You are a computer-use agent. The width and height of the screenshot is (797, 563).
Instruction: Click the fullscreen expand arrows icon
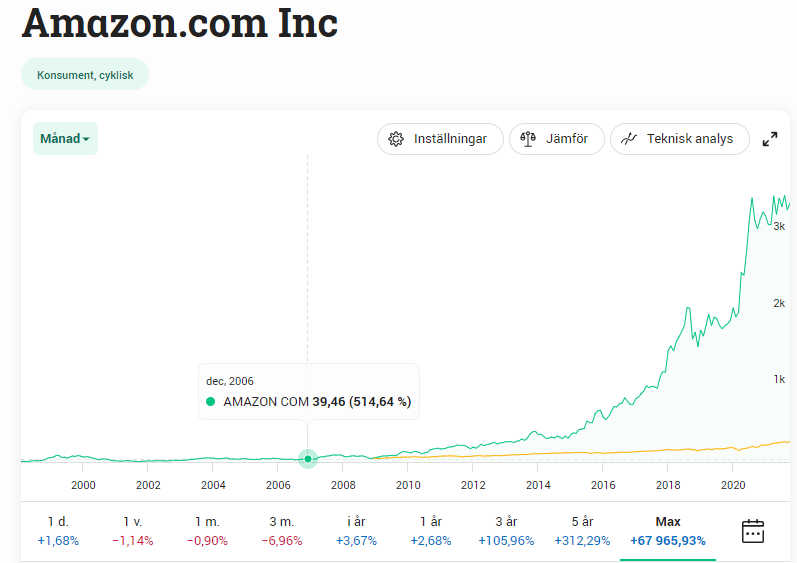(770, 139)
